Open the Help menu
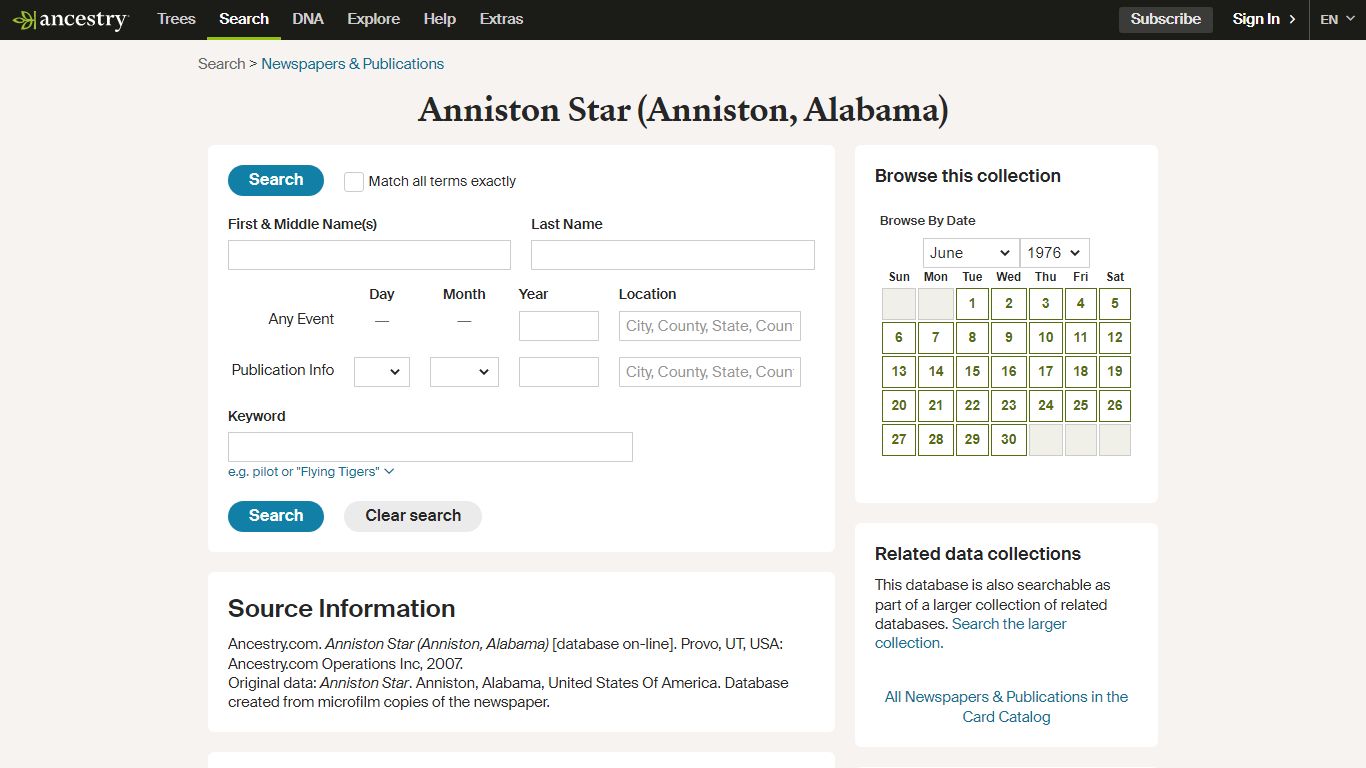This screenshot has width=1366, height=768. (440, 19)
